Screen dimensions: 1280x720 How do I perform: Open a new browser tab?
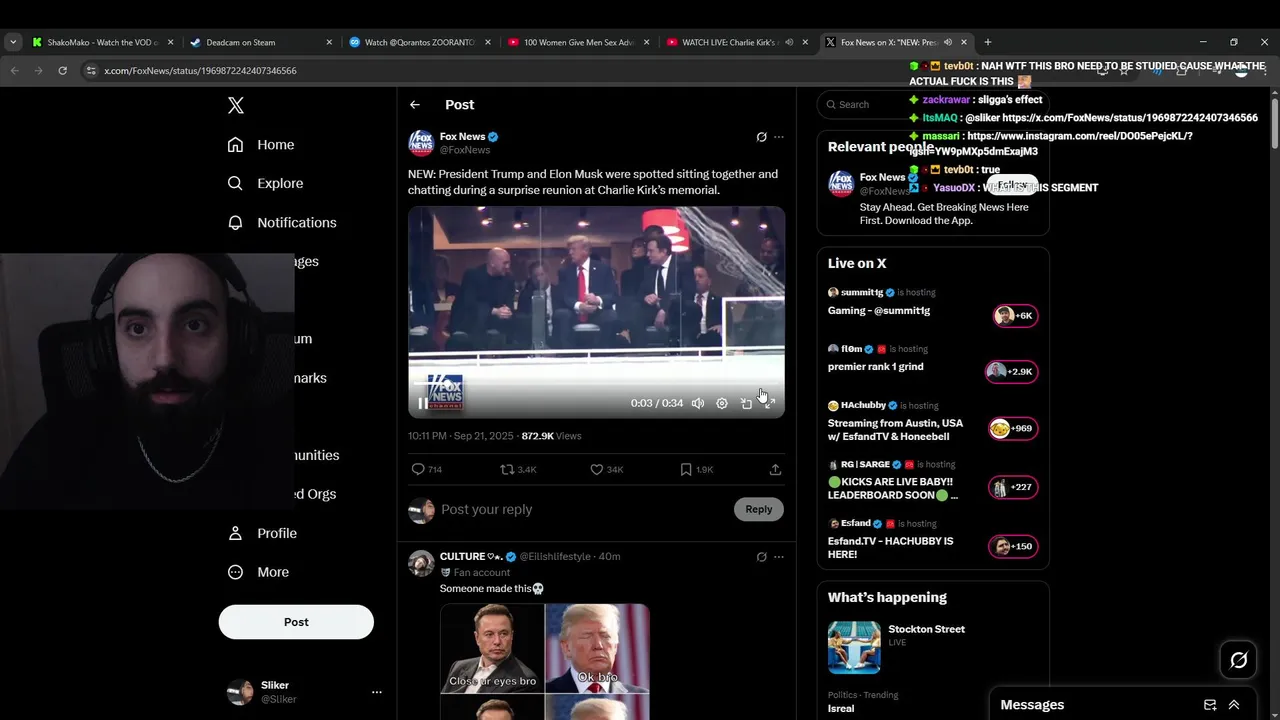pos(988,42)
